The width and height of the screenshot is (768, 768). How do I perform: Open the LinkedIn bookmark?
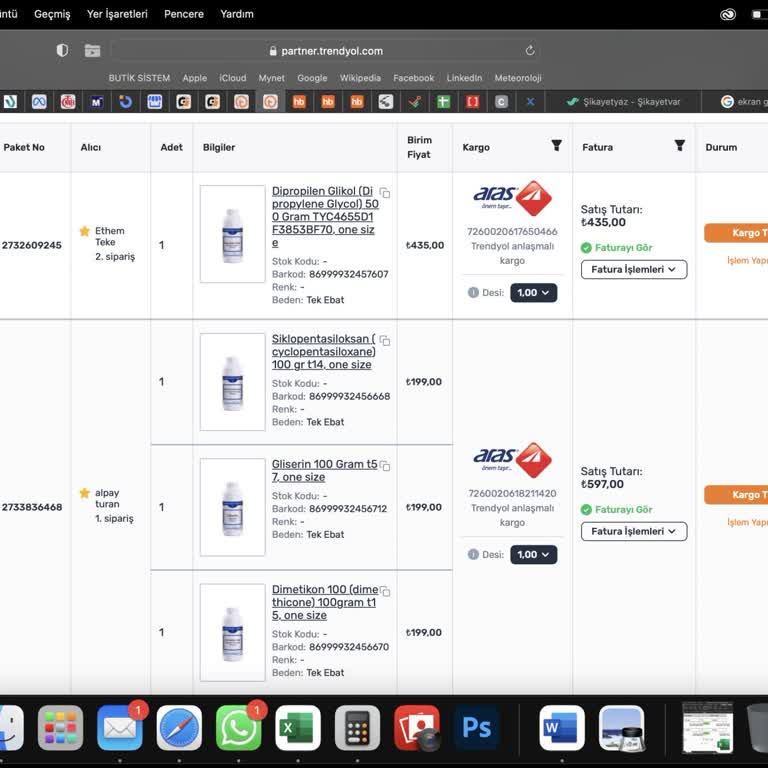click(x=464, y=78)
